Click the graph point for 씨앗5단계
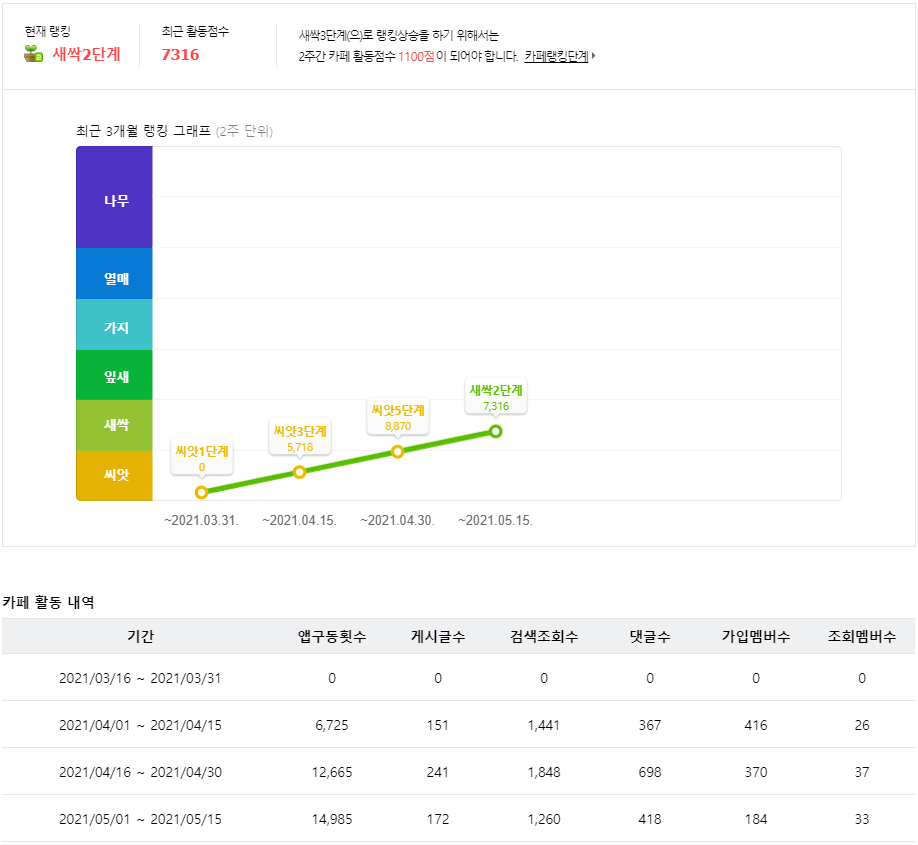 click(398, 452)
